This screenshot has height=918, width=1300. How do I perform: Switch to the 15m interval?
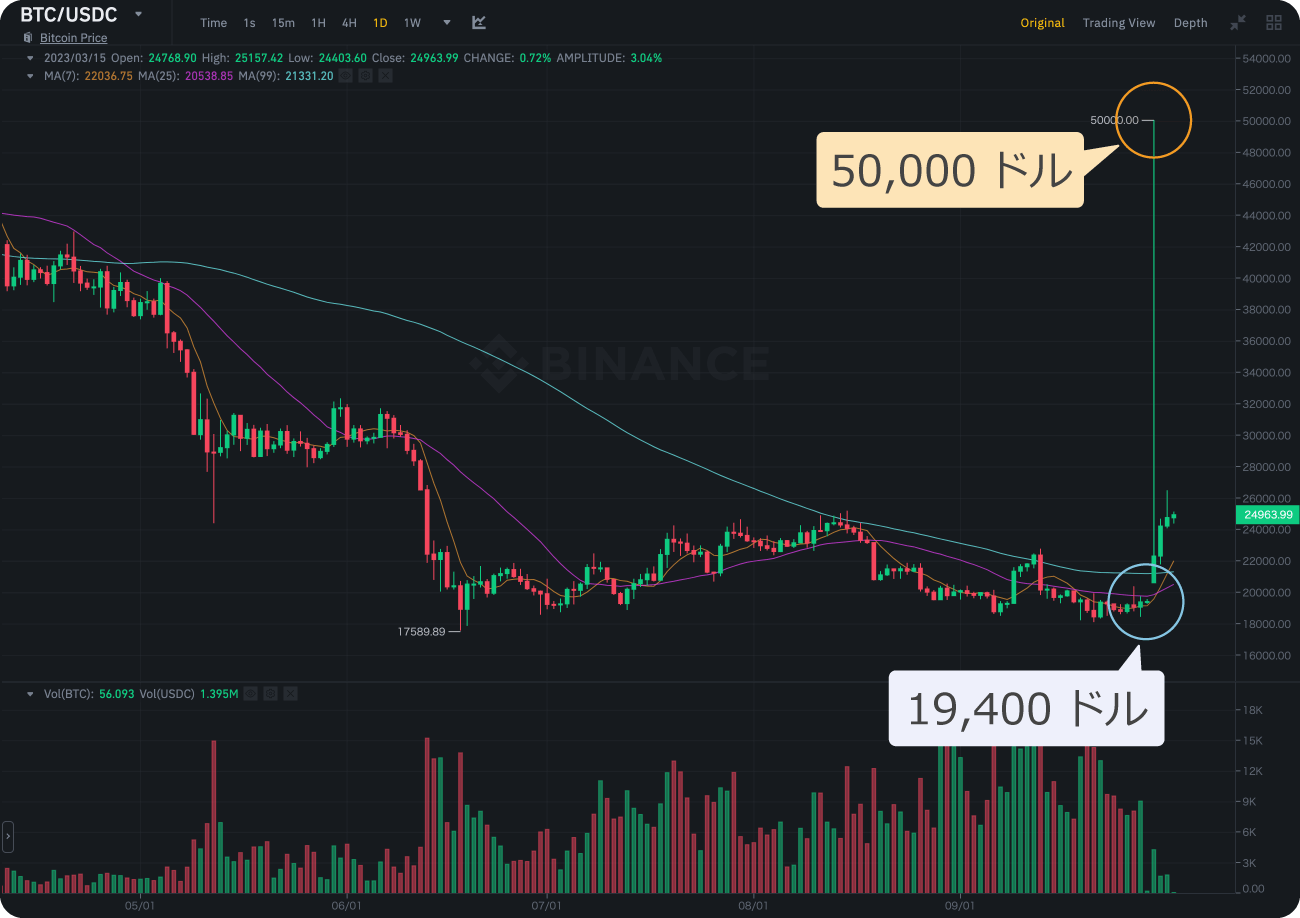(x=283, y=22)
